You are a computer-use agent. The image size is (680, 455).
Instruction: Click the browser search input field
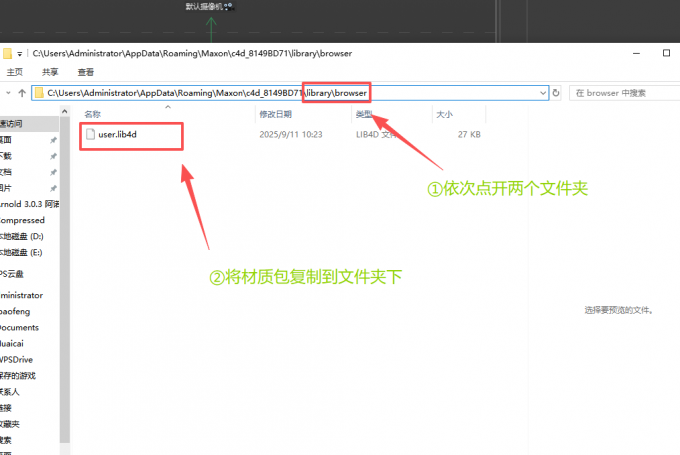(625, 93)
